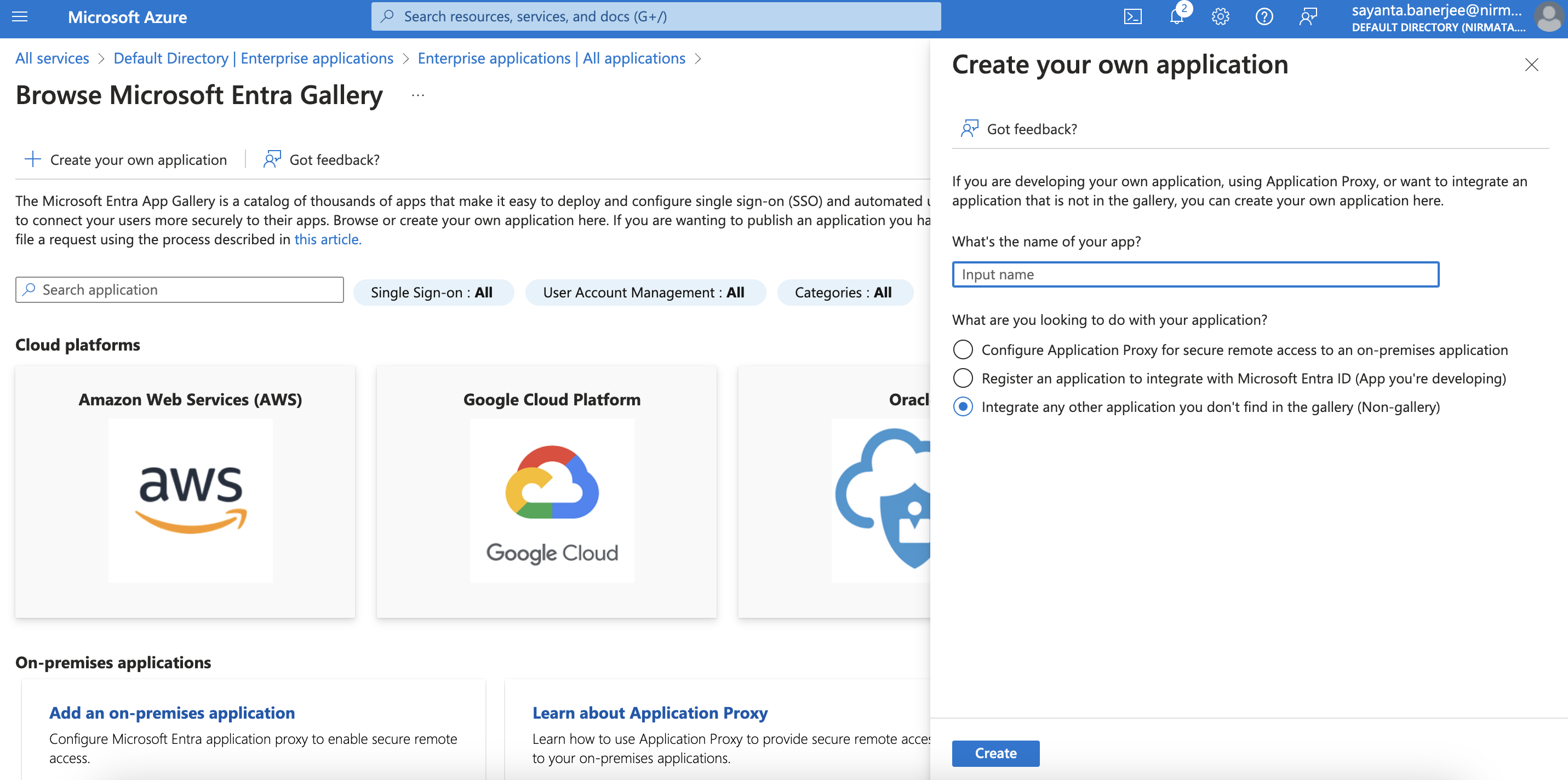Open 'this article' link
The height and width of the screenshot is (780, 1568).
coord(328,239)
